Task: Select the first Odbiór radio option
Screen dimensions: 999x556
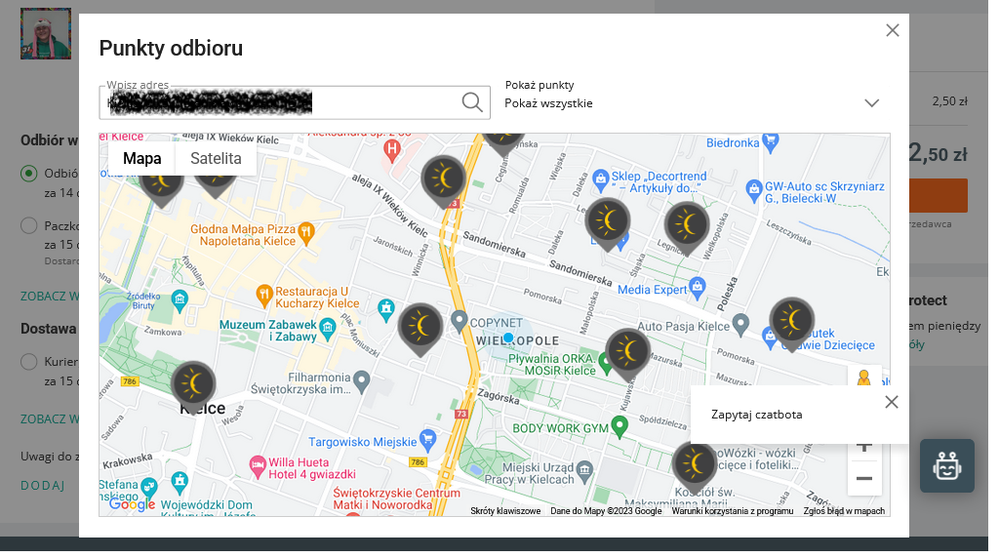Action: (29, 174)
